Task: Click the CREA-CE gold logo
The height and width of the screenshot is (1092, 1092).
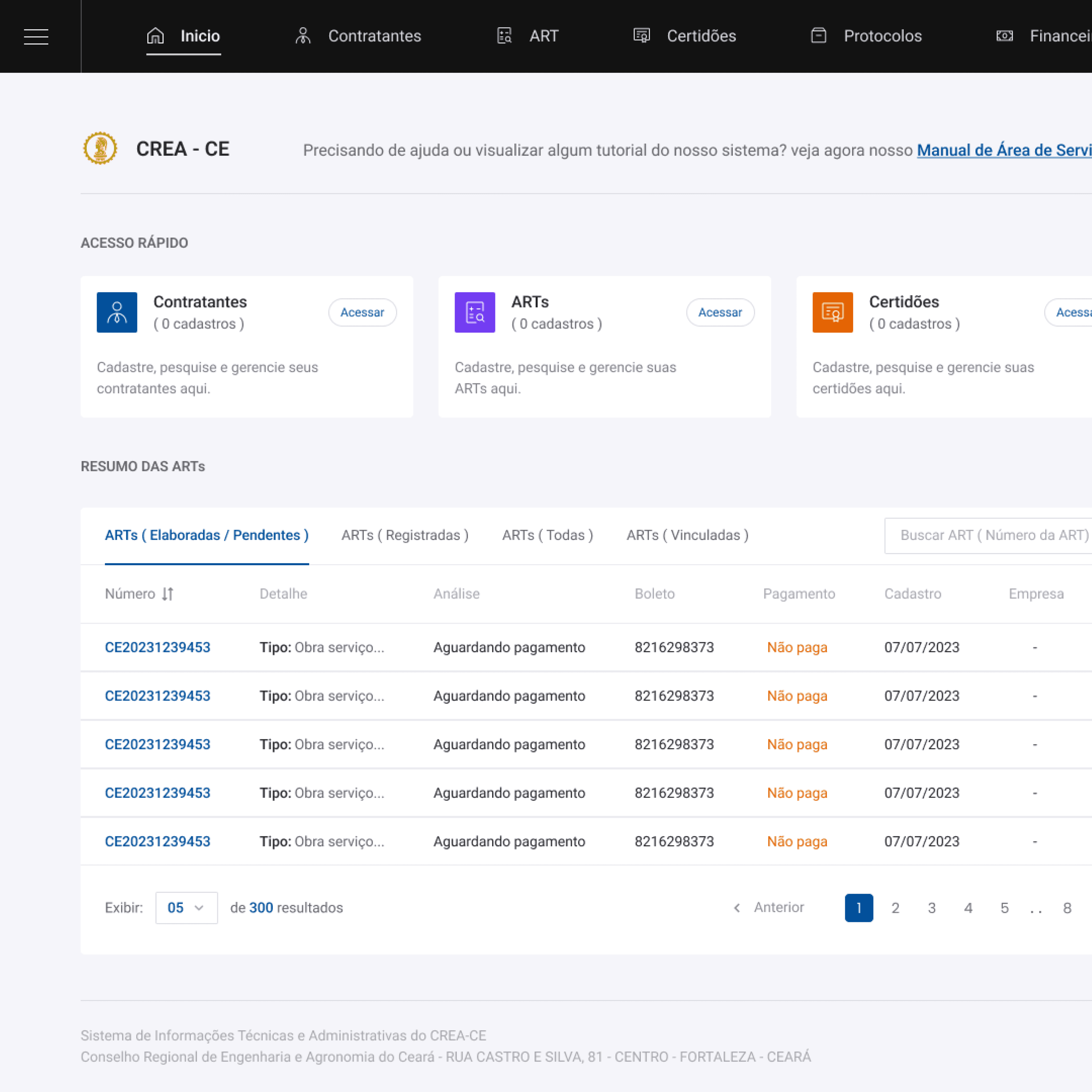Action: 100,149
